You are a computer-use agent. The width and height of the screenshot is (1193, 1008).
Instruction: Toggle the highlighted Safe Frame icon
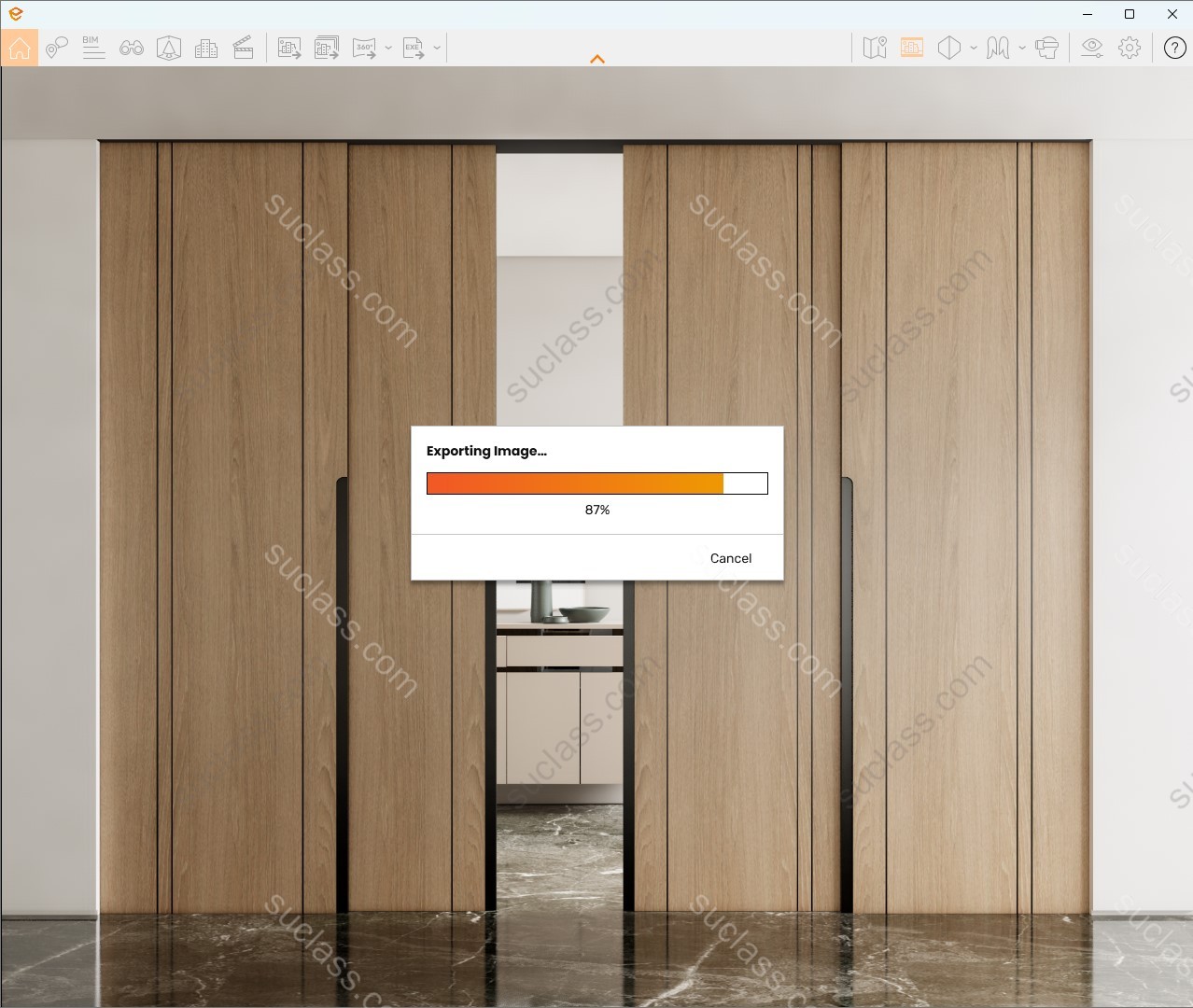pos(912,48)
